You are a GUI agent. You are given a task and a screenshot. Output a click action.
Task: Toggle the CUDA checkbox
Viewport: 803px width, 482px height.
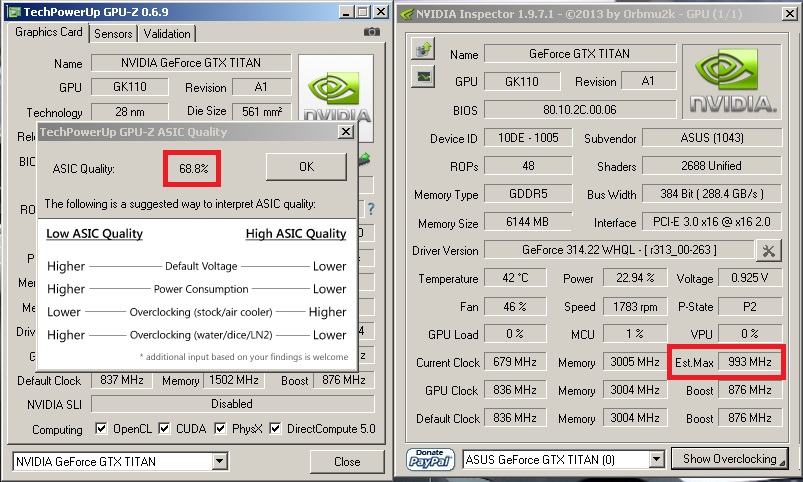(164, 428)
